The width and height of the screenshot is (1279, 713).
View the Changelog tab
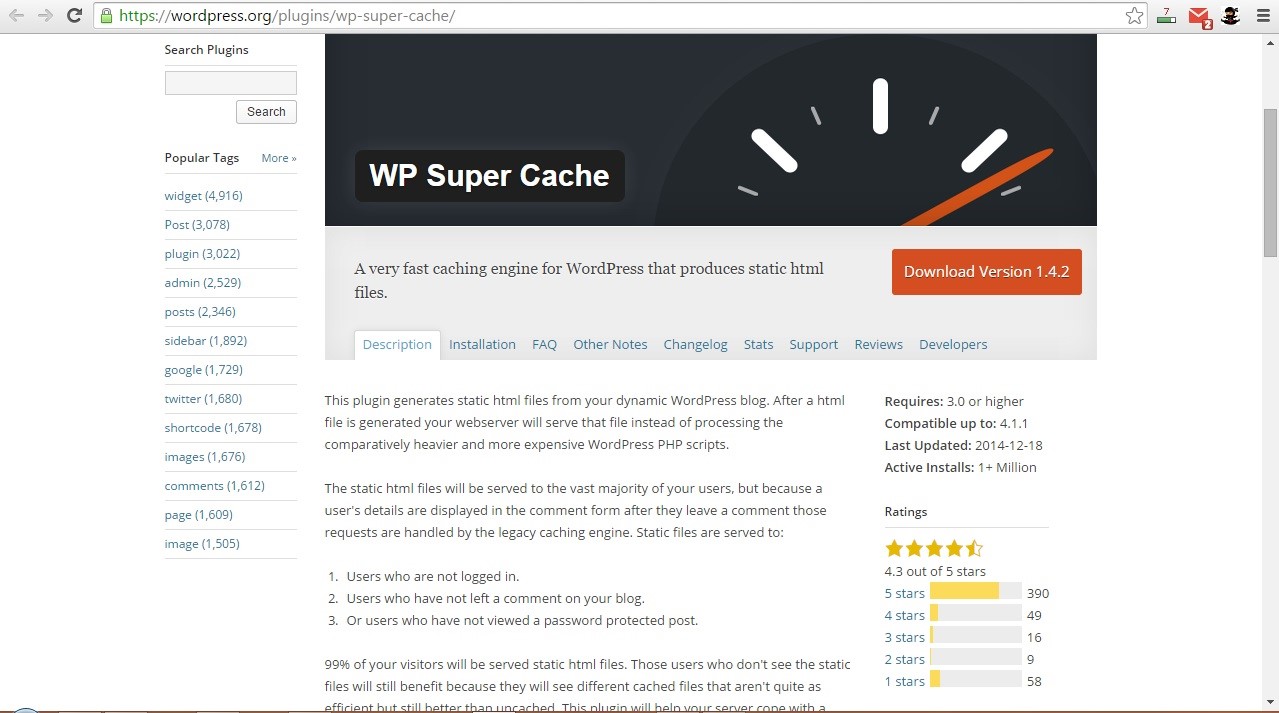pyautogui.click(x=696, y=345)
